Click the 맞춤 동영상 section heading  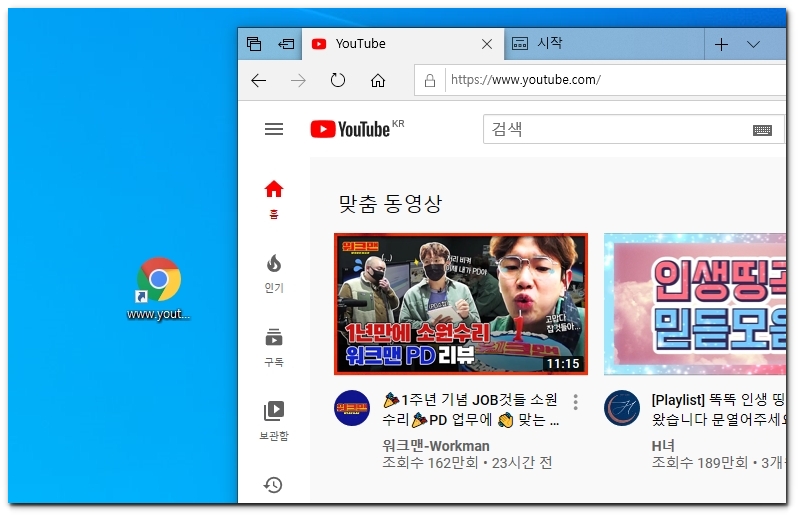click(390, 204)
